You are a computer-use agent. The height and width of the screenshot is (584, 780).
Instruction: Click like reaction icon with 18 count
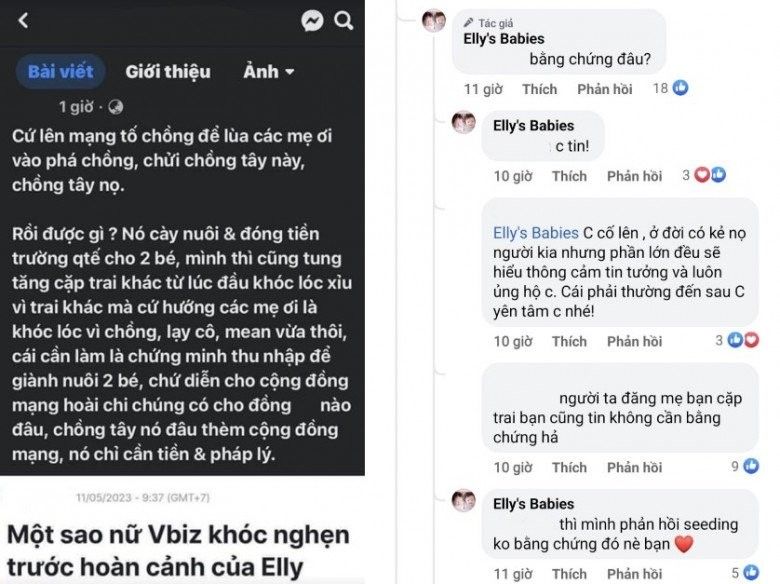coord(681,88)
